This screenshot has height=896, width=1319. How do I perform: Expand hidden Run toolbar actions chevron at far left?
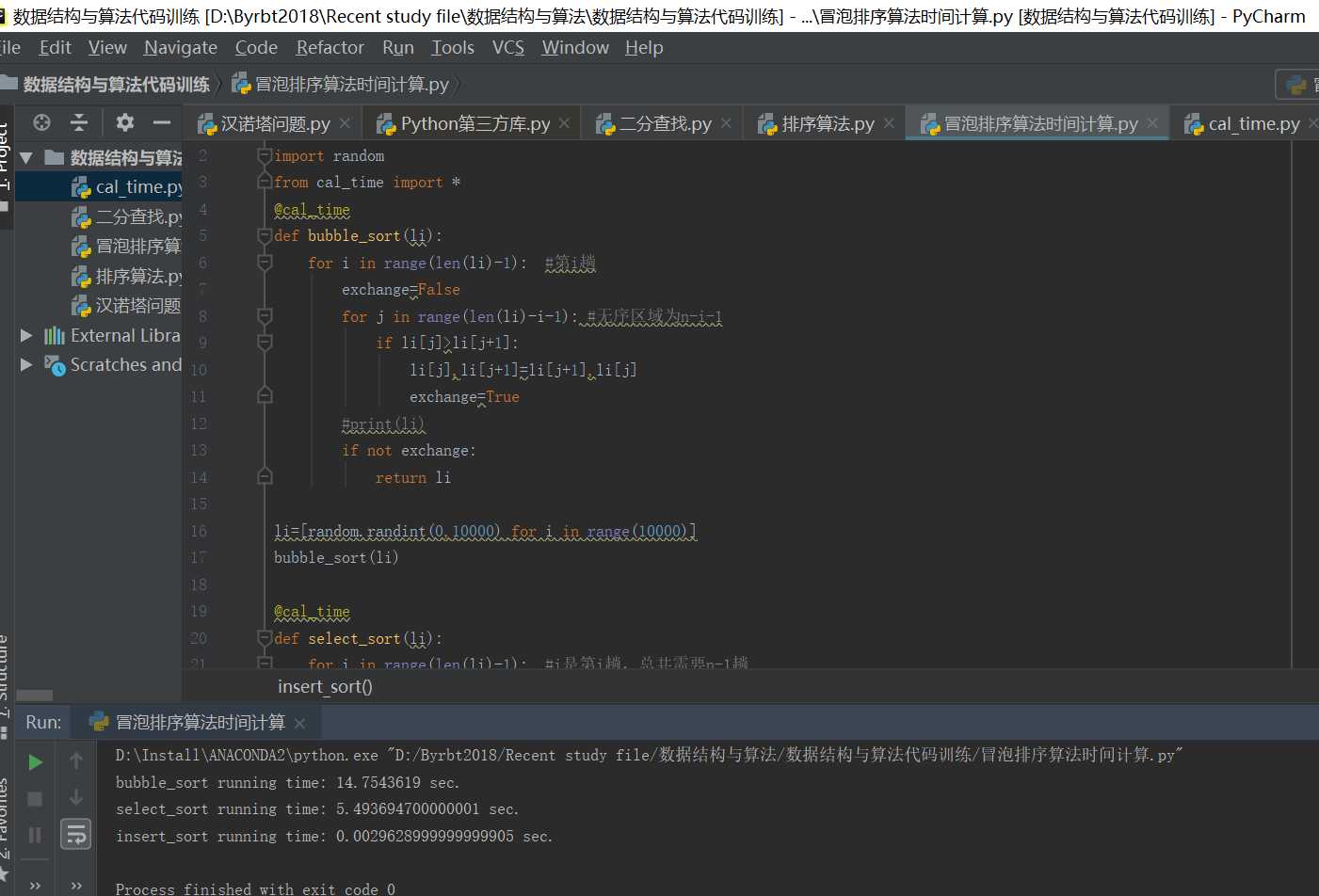[35, 886]
